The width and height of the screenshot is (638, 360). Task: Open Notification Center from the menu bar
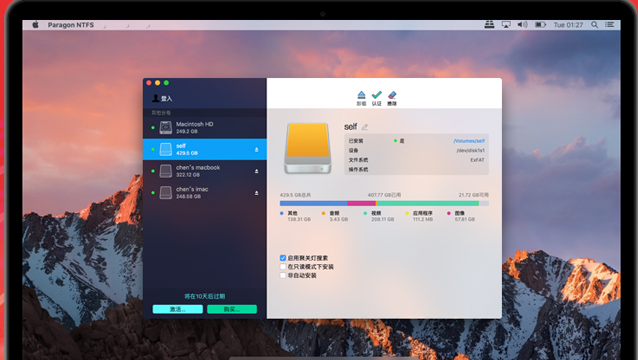click(x=610, y=25)
